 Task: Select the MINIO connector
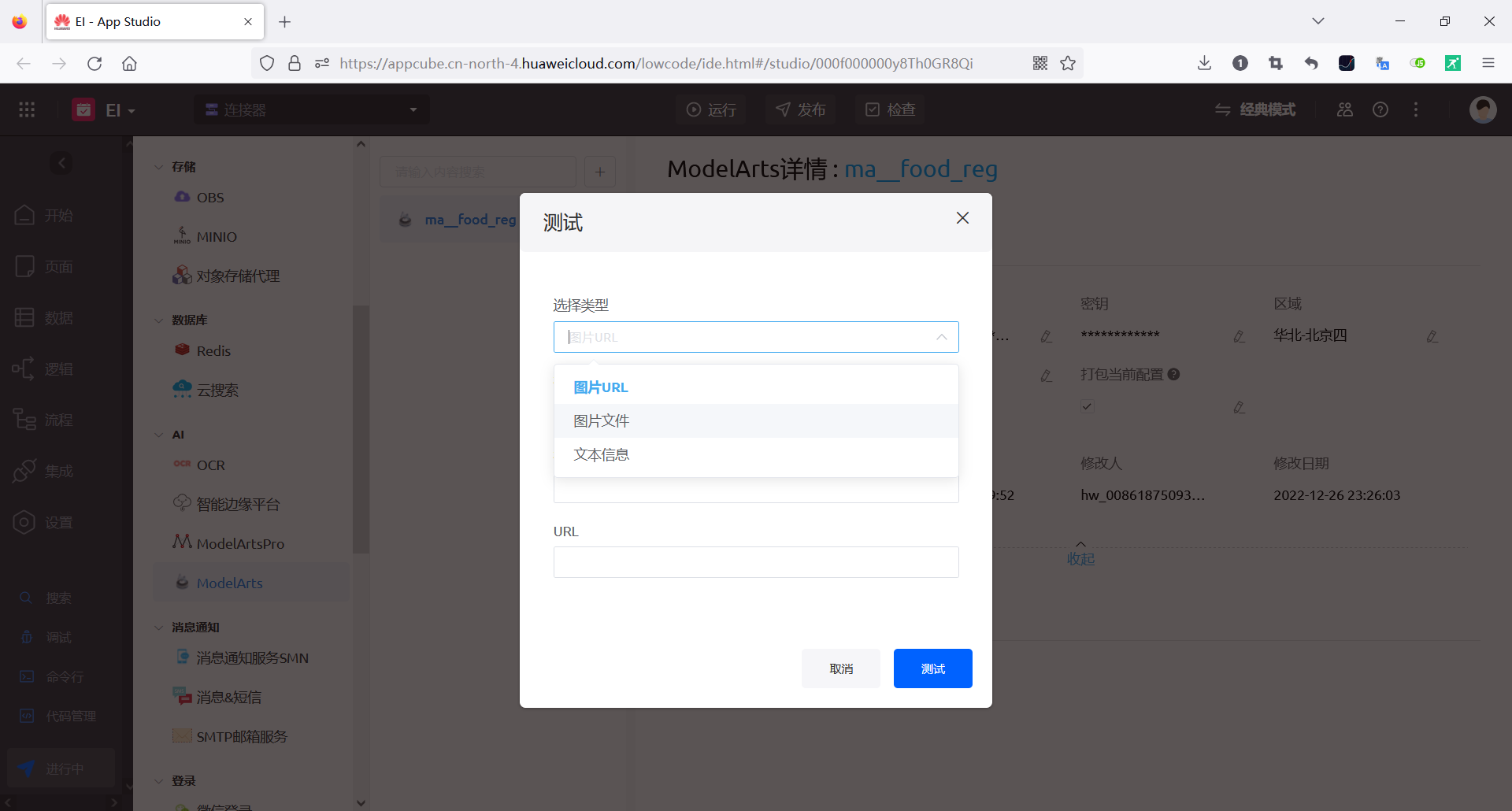point(252,237)
